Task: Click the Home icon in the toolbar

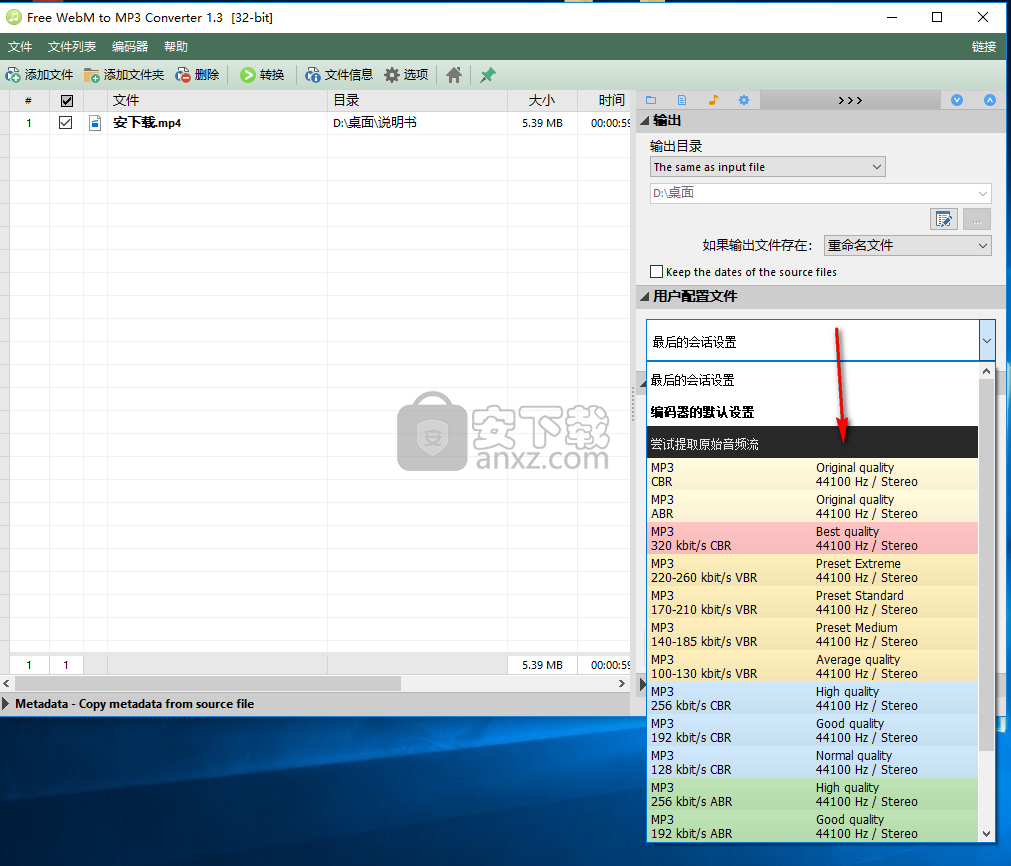Action: pos(454,75)
